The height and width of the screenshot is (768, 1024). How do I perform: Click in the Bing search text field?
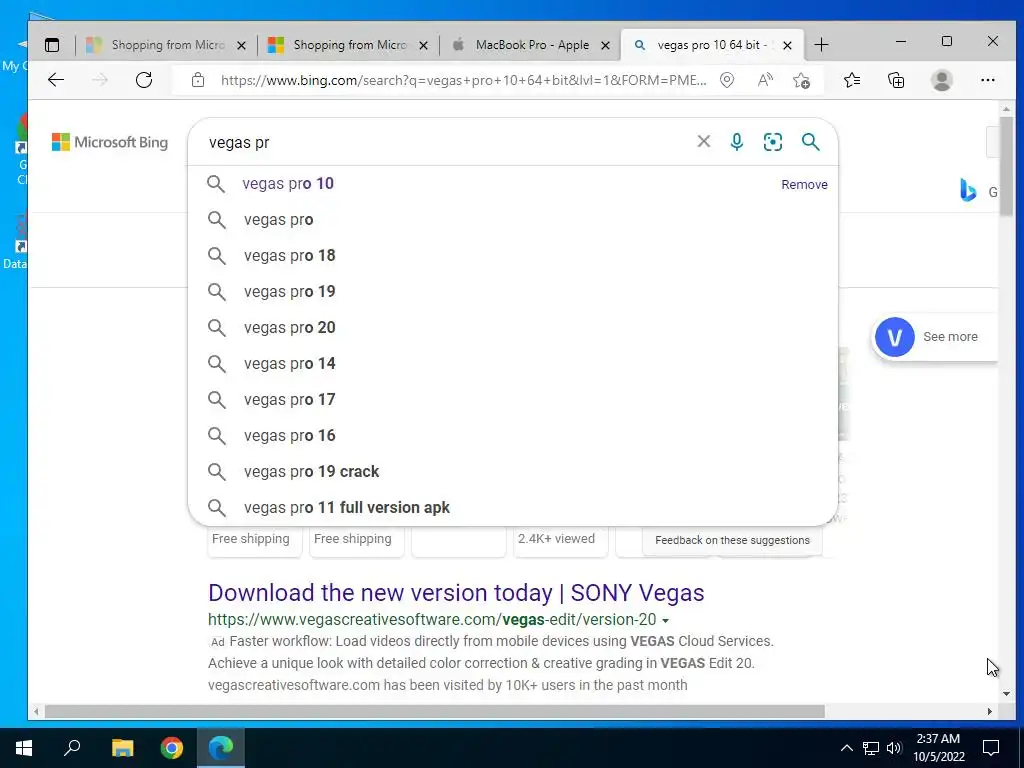(444, 142)
